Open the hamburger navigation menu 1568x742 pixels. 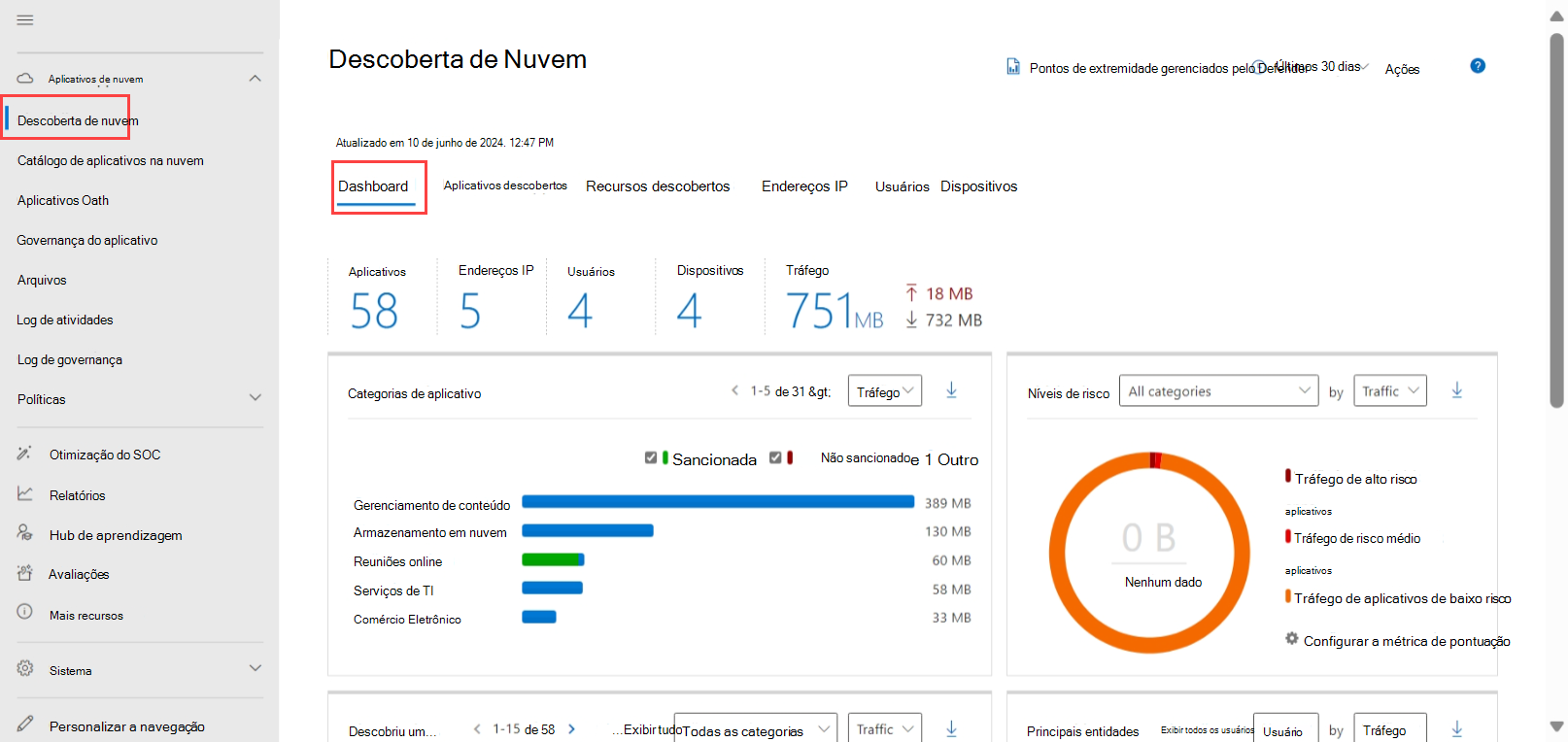coord(25,20)
